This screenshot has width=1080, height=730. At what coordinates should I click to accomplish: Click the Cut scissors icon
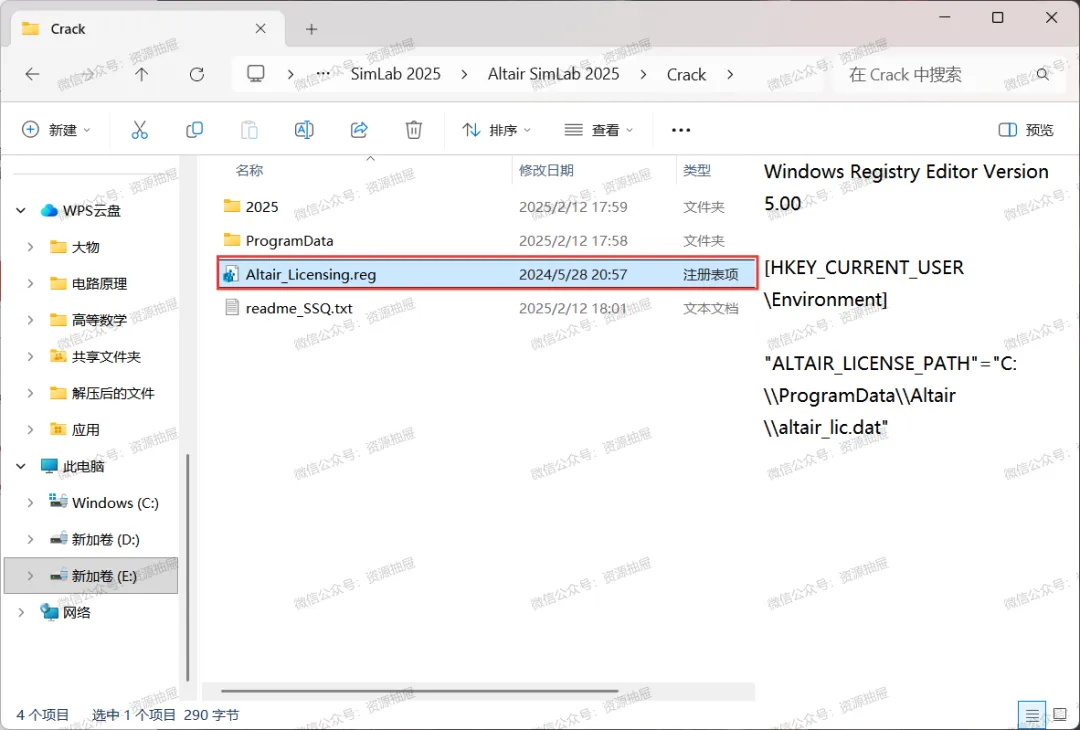140,129
